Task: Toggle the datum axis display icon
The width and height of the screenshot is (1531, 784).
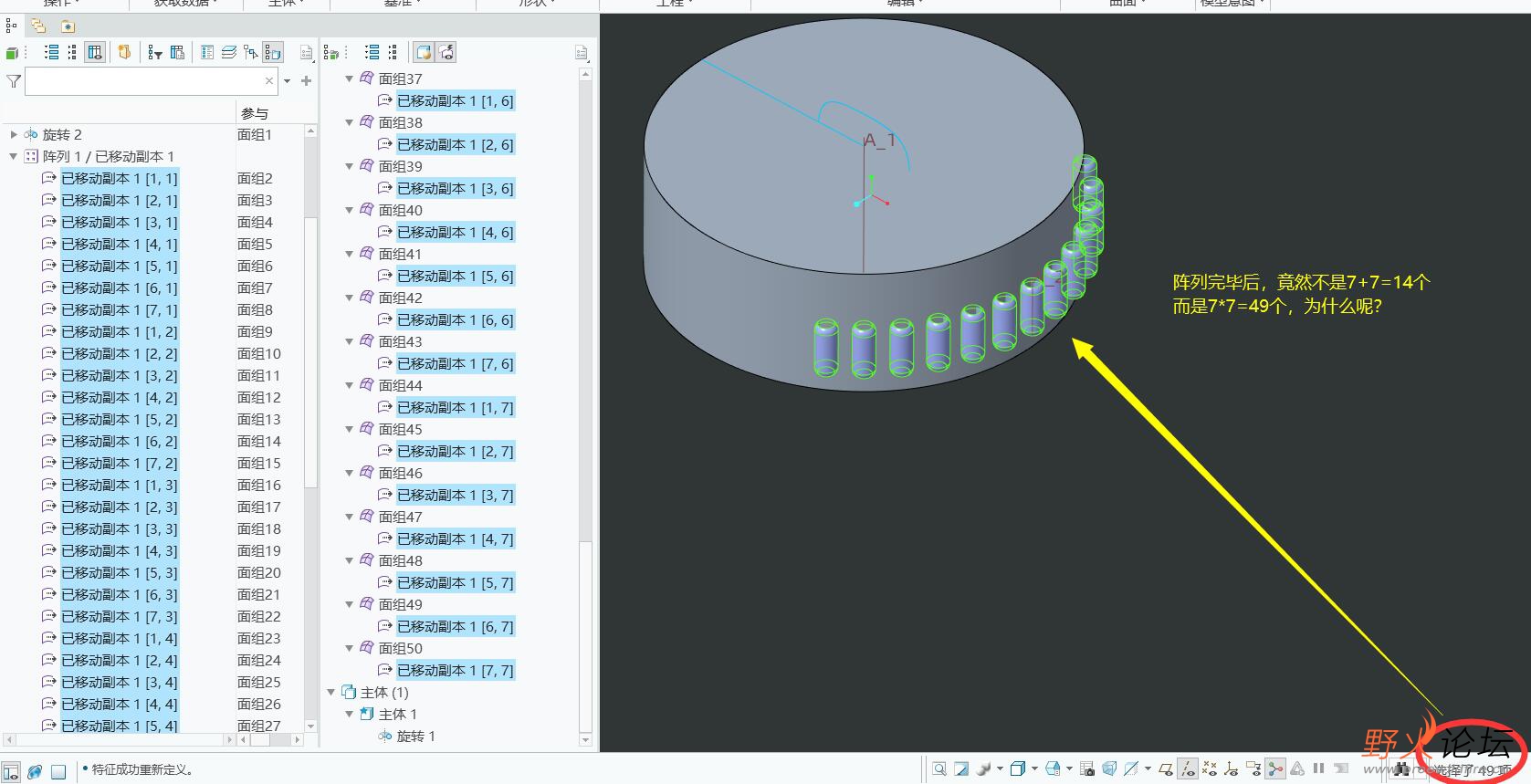Action: tap(1188, 768)
